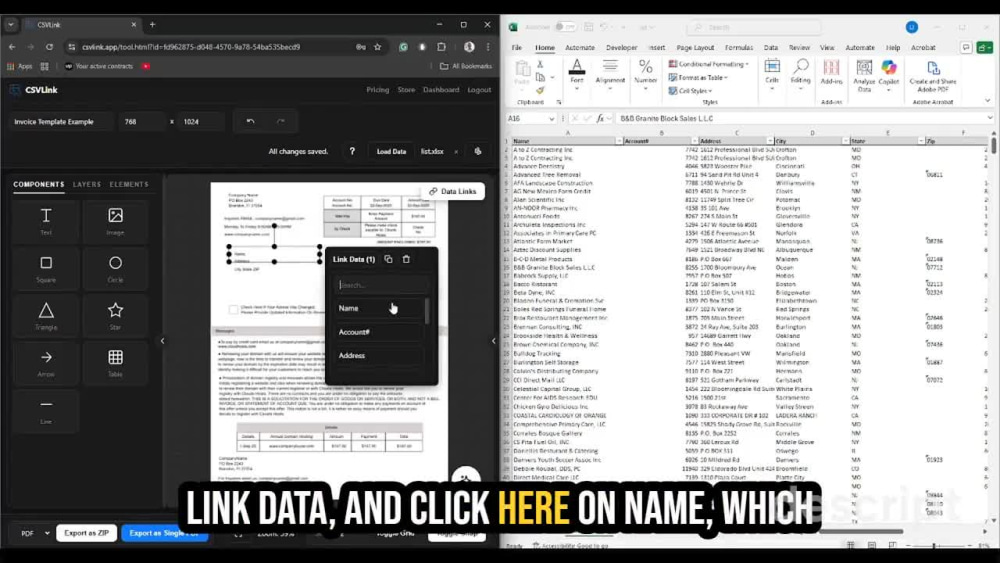The image size is (1000, 563).
Task: Open the Page Layout ribbon tab
Action: pyautogui.click(x=695, y=48)
